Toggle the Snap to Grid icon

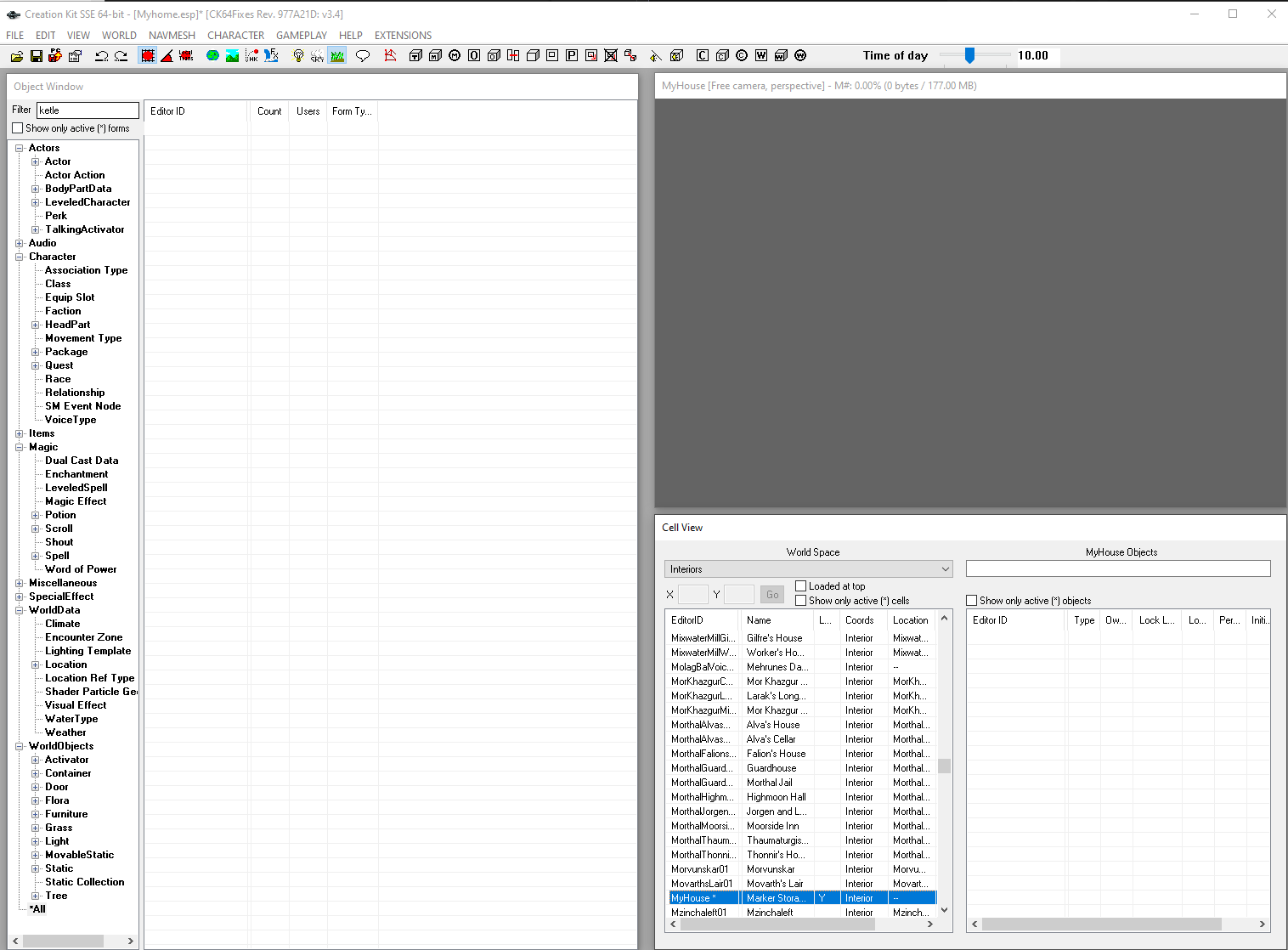(148, 56)
